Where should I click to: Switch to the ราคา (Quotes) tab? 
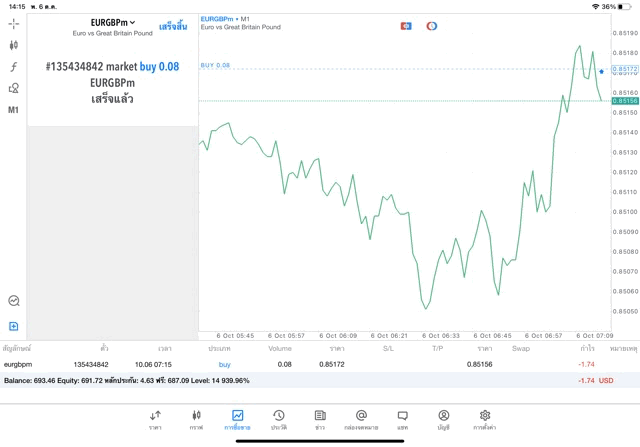[155, 419]
